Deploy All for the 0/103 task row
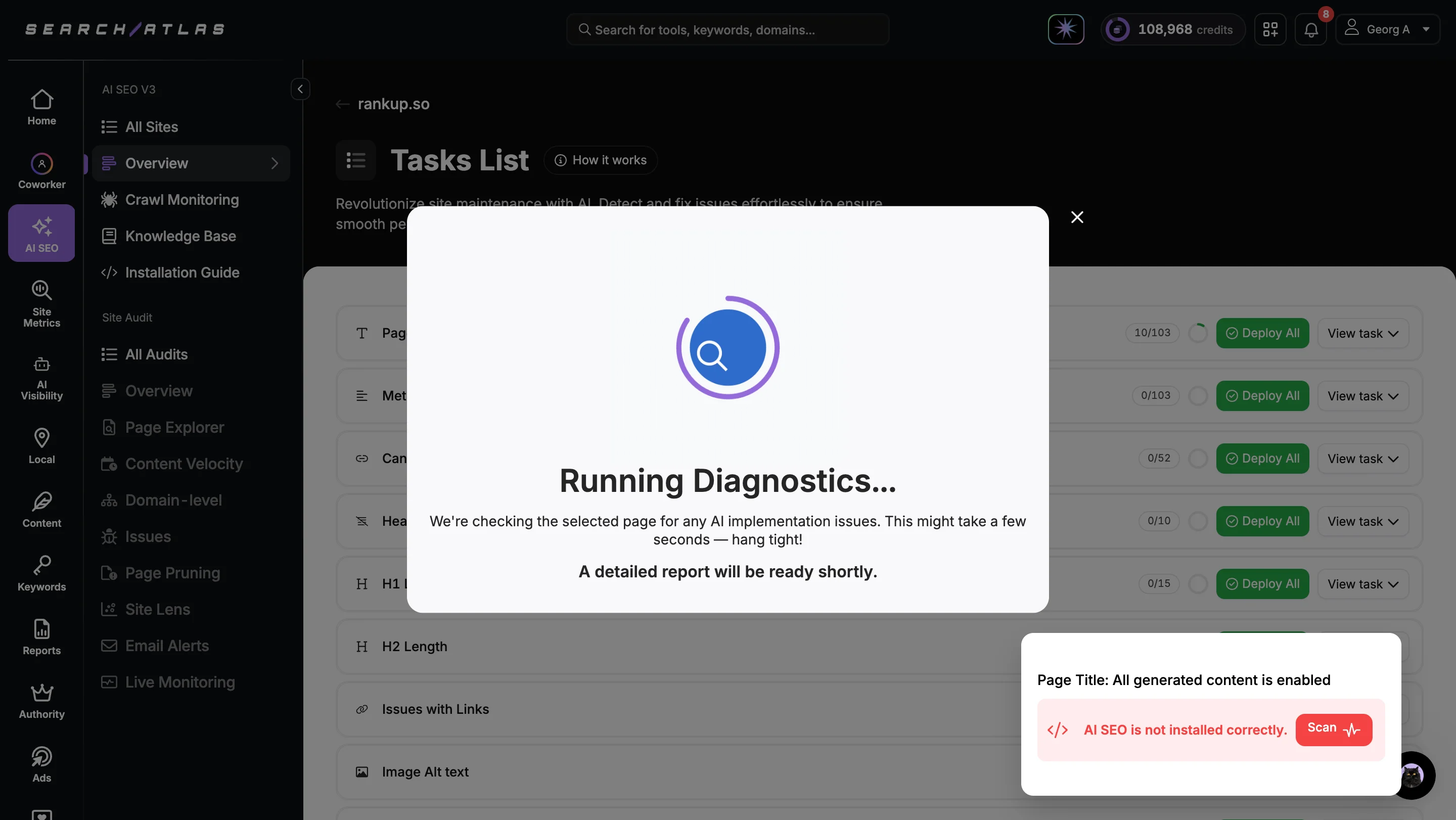 point(1262,395)
